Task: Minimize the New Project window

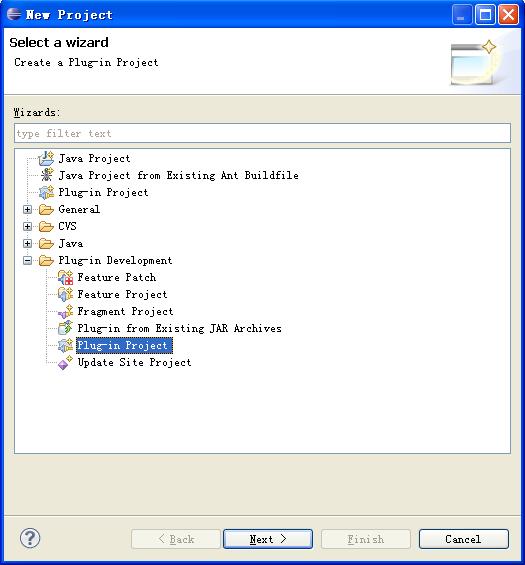Action: click(462, 15)
